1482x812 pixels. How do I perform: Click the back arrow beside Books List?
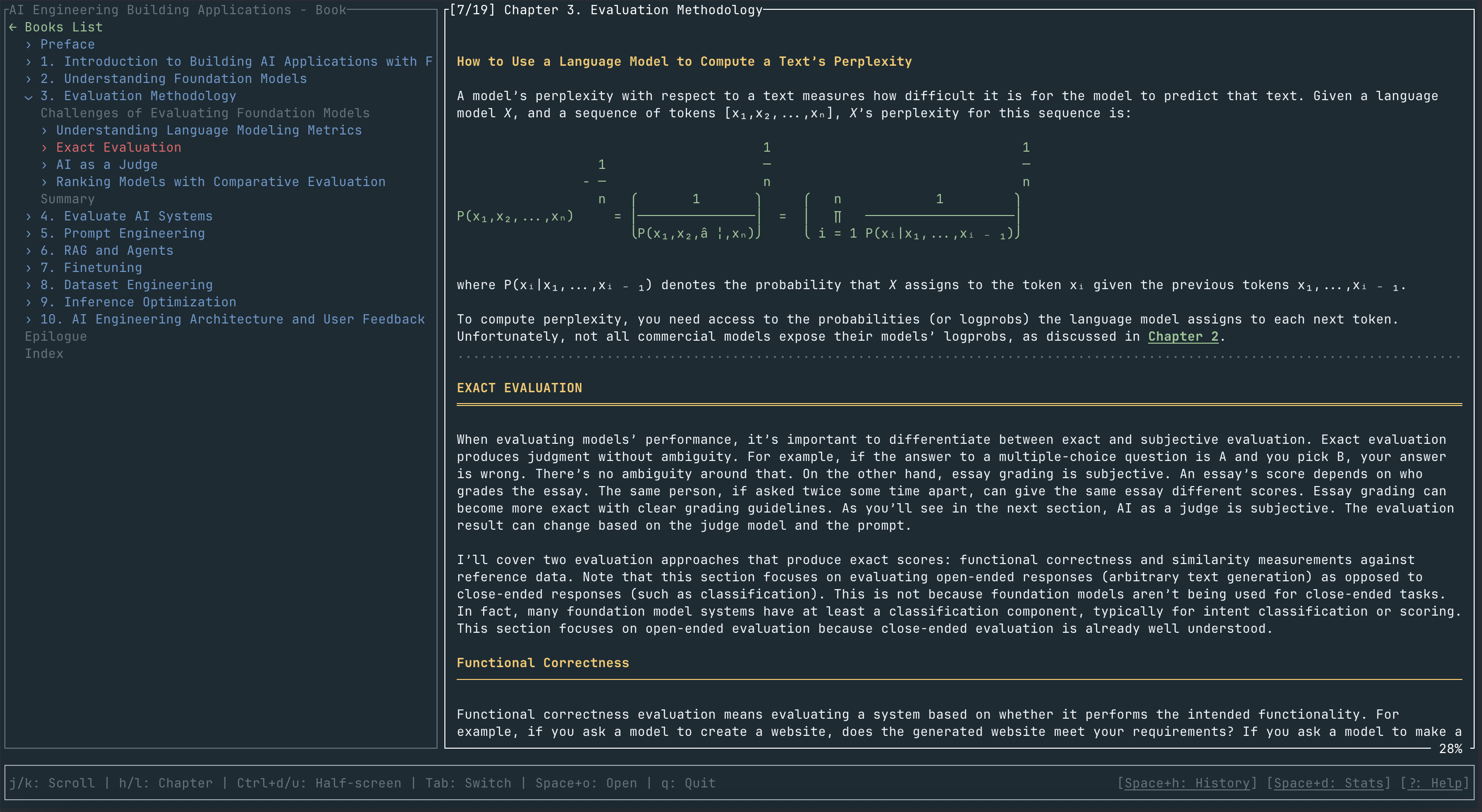click(13, 27)
